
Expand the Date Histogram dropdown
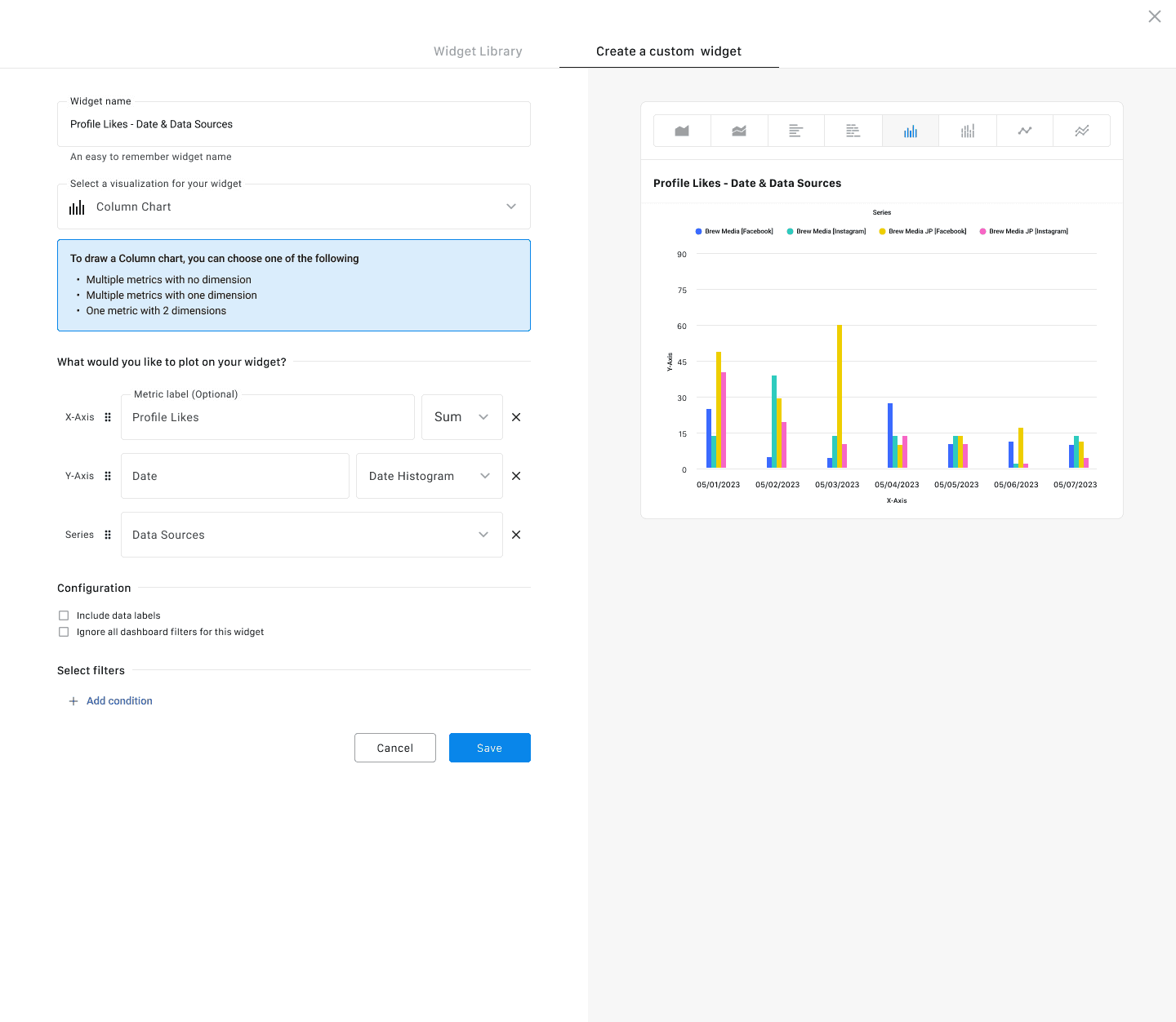pos(429,476)
